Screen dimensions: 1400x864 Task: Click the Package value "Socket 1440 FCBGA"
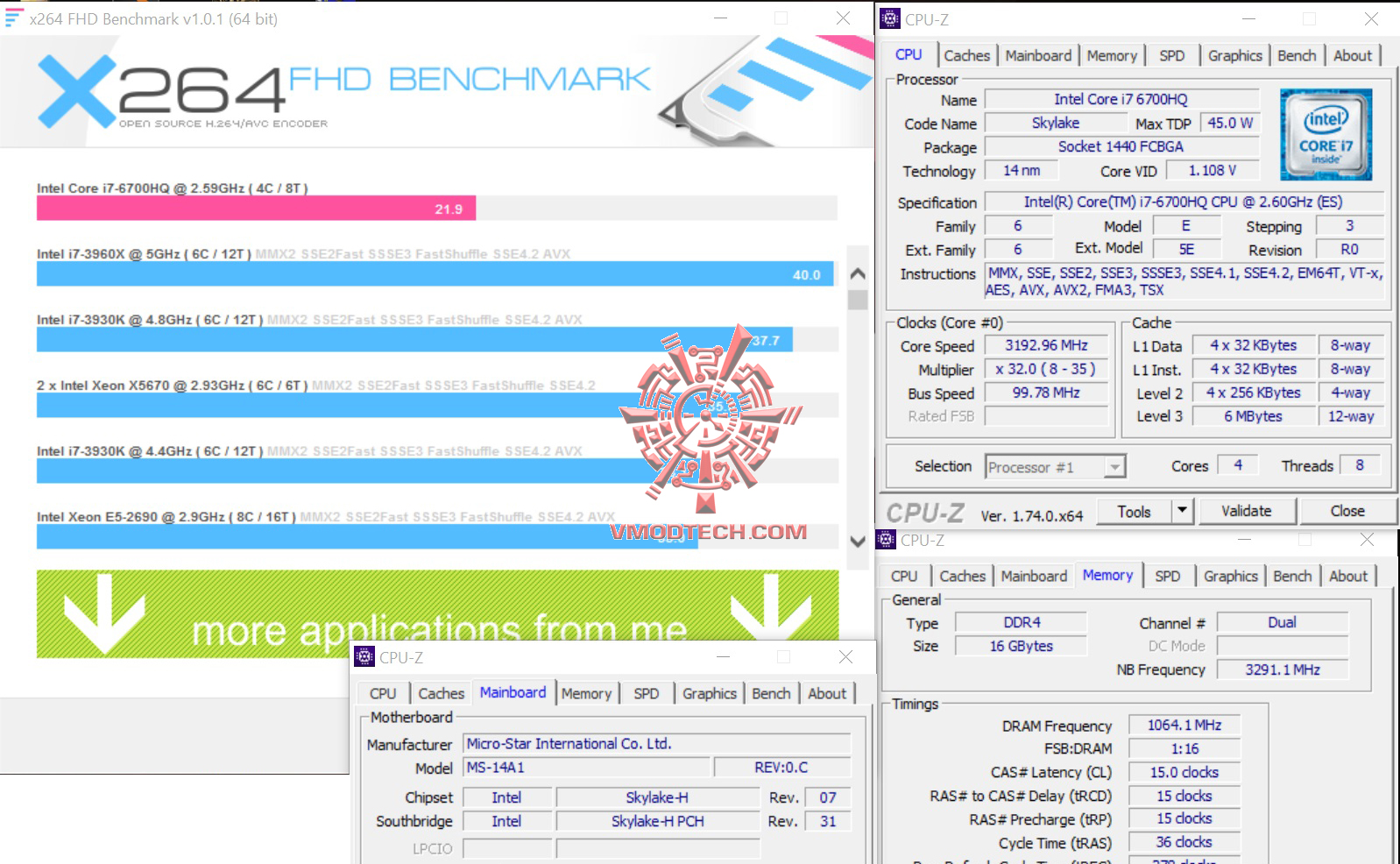(1121, 147)
